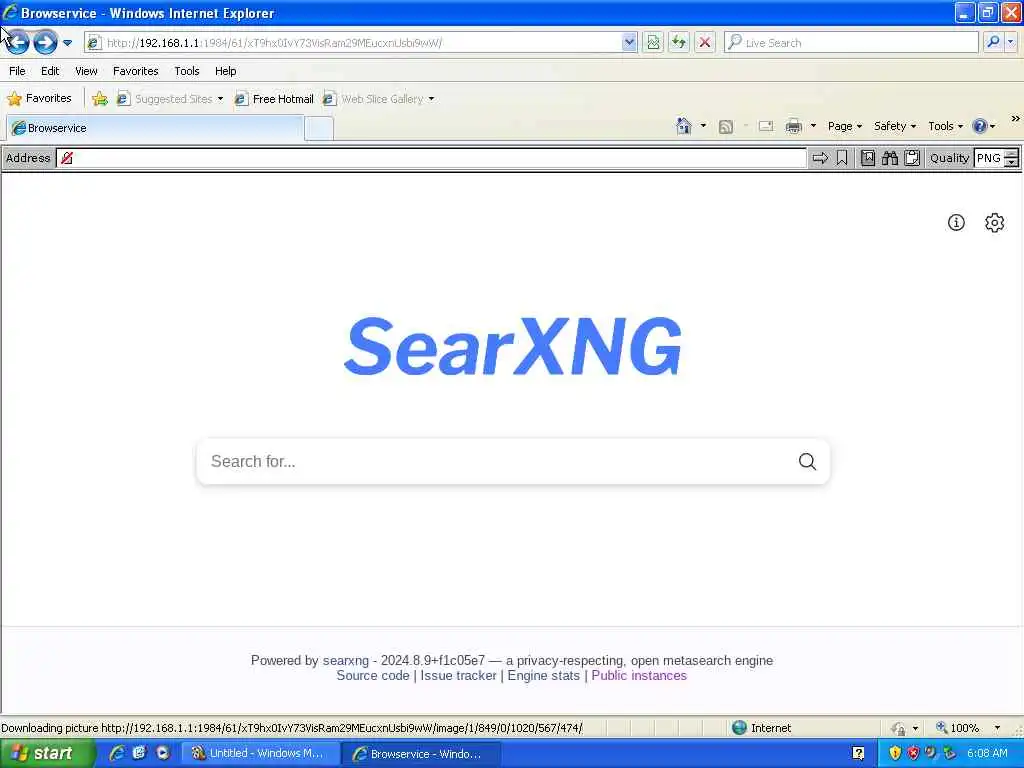
Task: Click the SearXNG About info icon
Action: (x=956, y=223)
